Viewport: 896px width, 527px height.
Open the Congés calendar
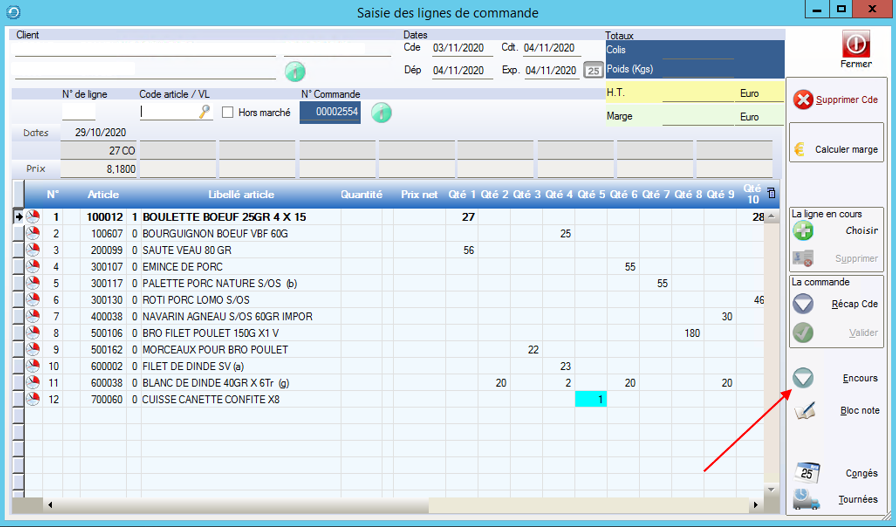(x=835, y=474)
